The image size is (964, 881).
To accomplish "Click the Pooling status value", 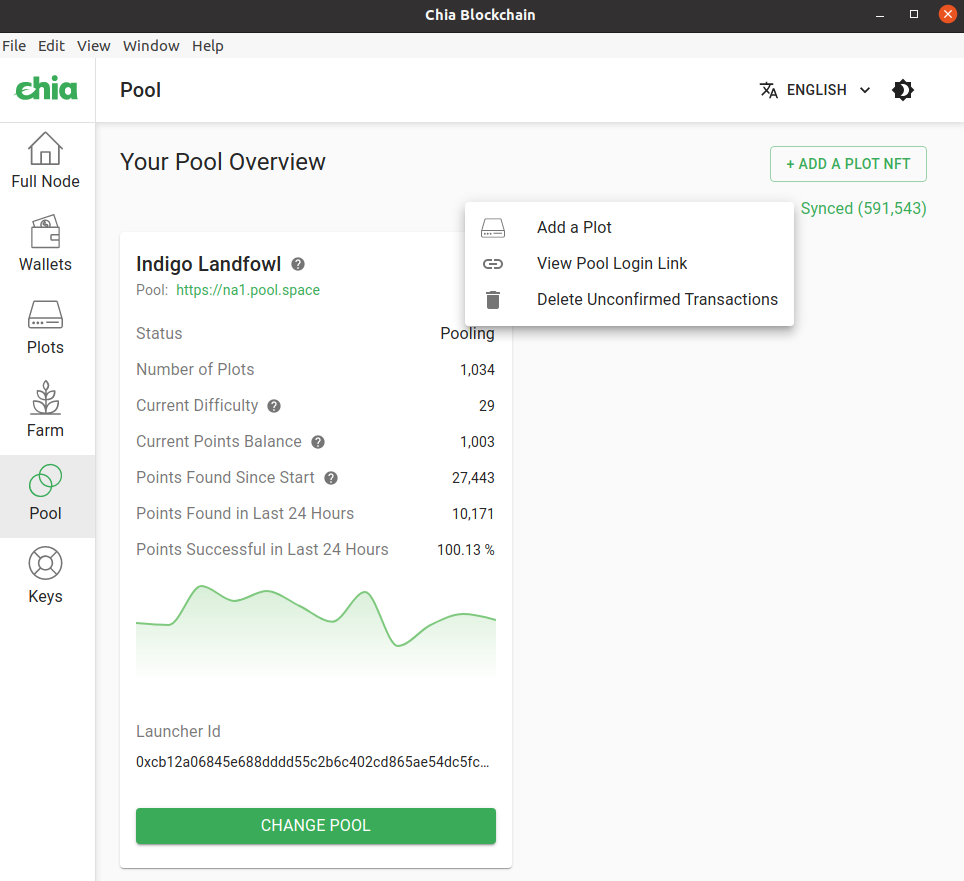I will pyautogui.click(x=467, y=334).
